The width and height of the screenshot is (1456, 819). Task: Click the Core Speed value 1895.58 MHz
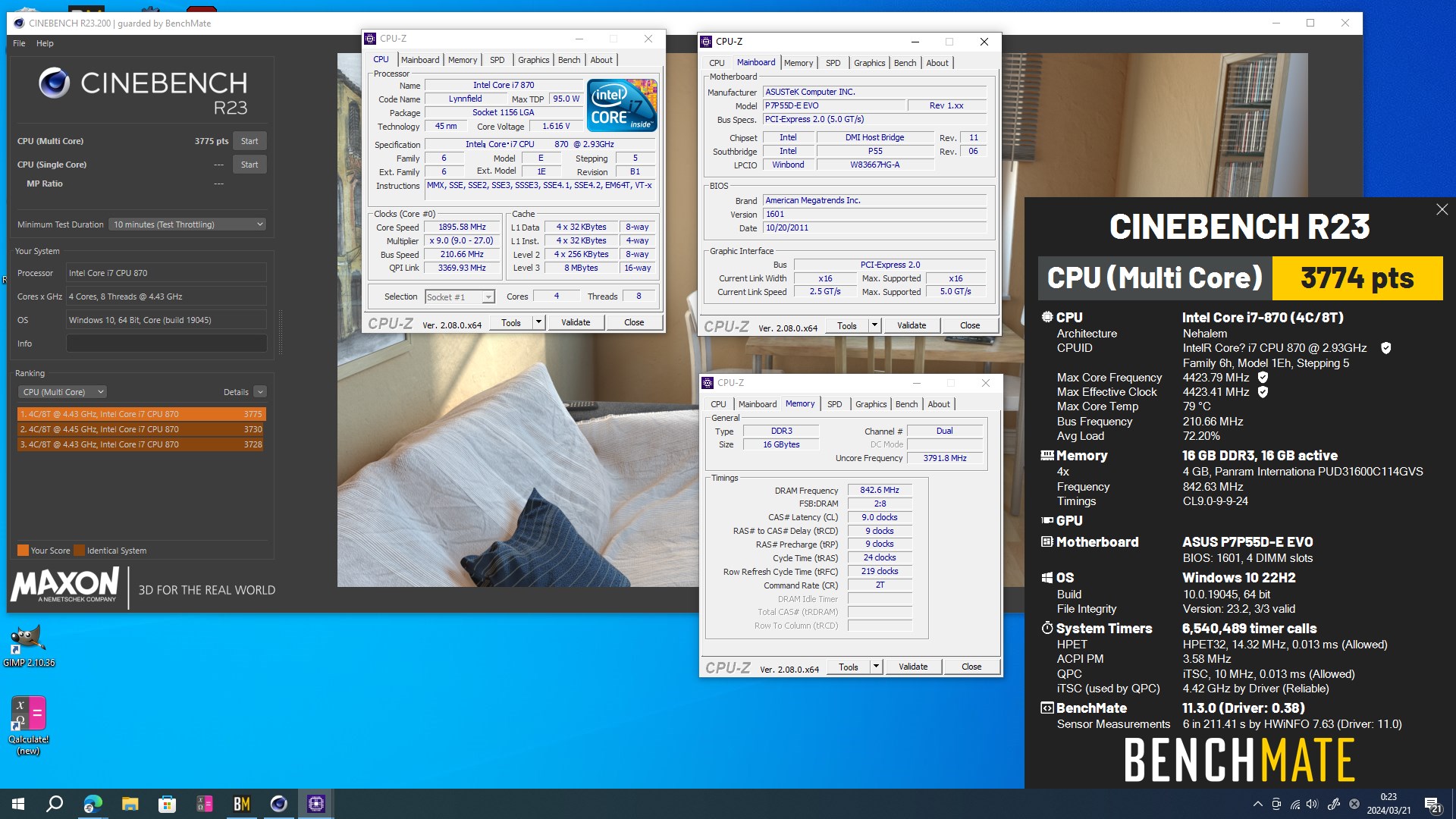(462, 227)
